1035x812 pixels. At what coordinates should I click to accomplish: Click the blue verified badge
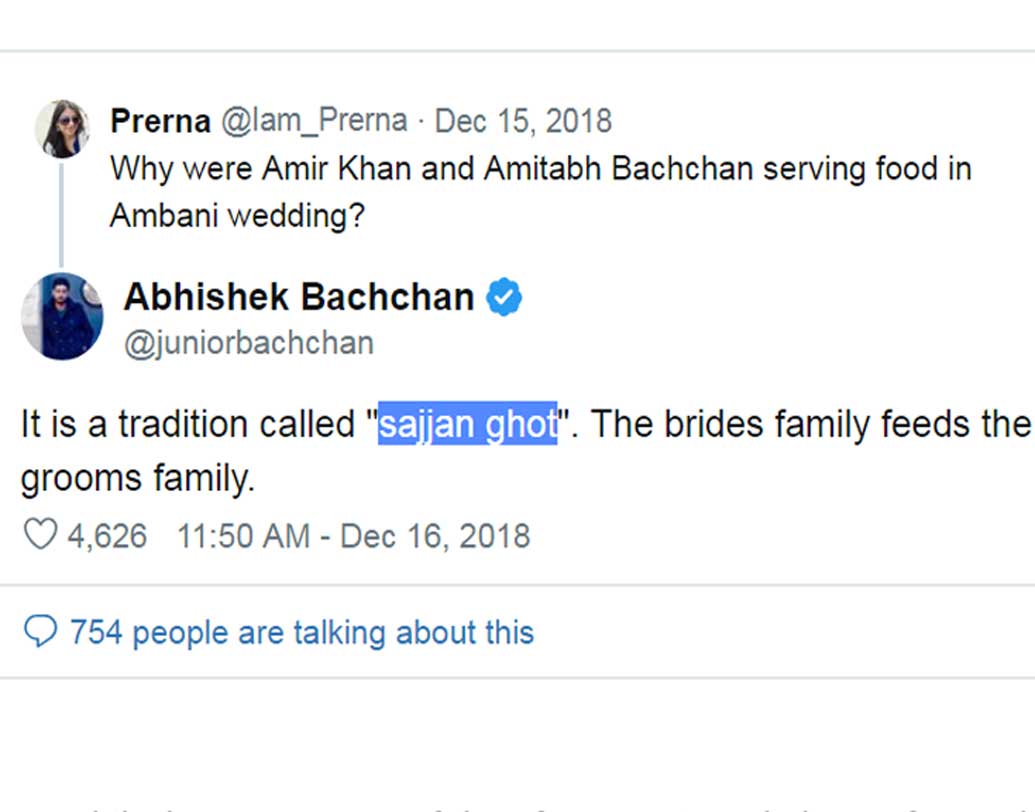tap(504, 297)
